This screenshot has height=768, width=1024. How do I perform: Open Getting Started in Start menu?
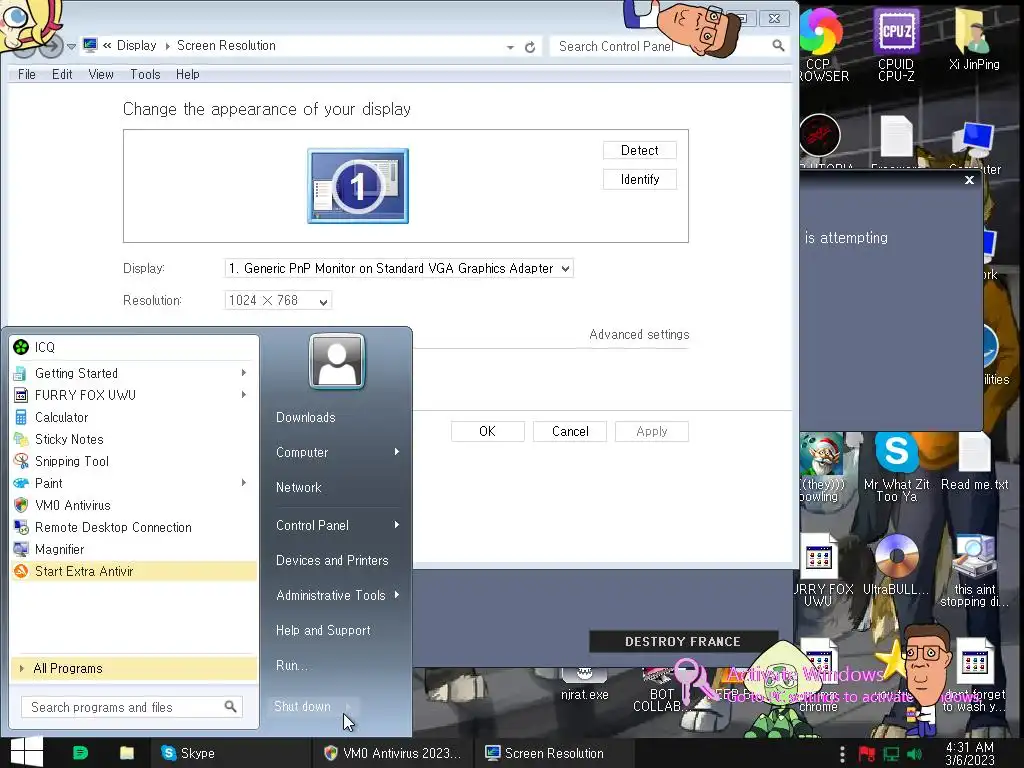pyautogui.click(x=134, y=374)
